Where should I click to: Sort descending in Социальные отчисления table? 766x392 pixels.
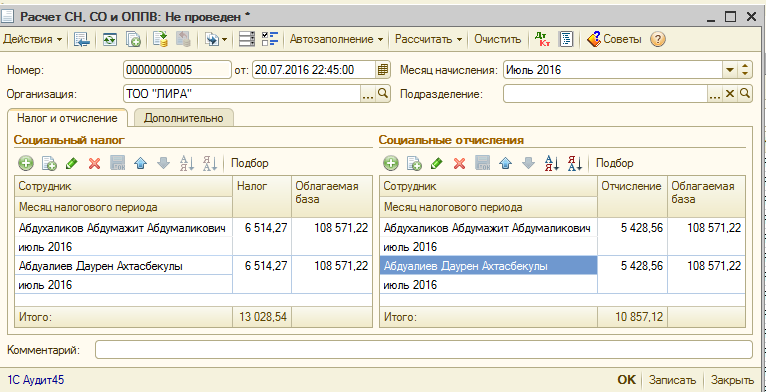[x=574, y=163]
